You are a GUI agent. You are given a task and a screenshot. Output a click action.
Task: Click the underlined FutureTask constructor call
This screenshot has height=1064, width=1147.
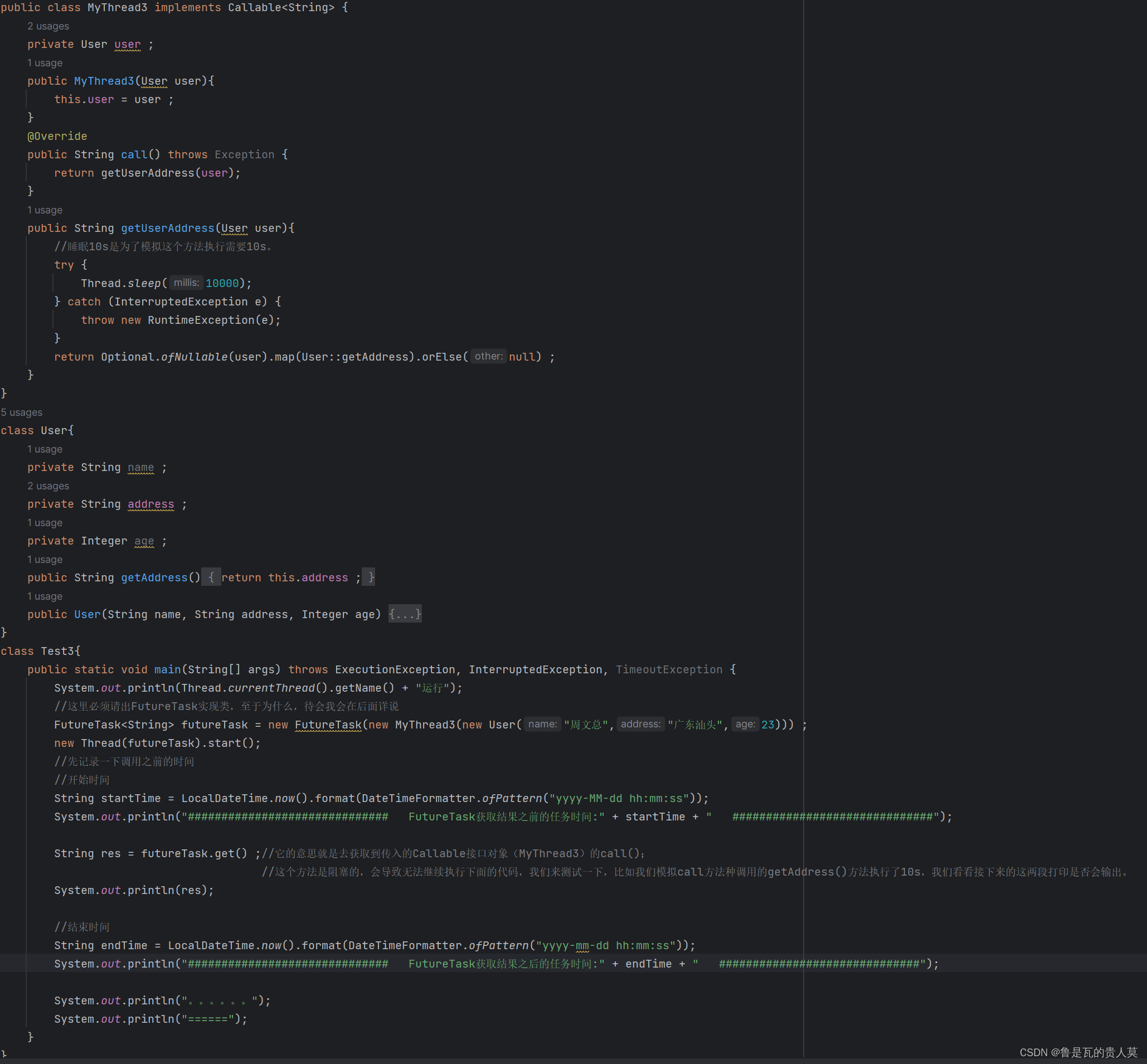[x=328, y=725]
